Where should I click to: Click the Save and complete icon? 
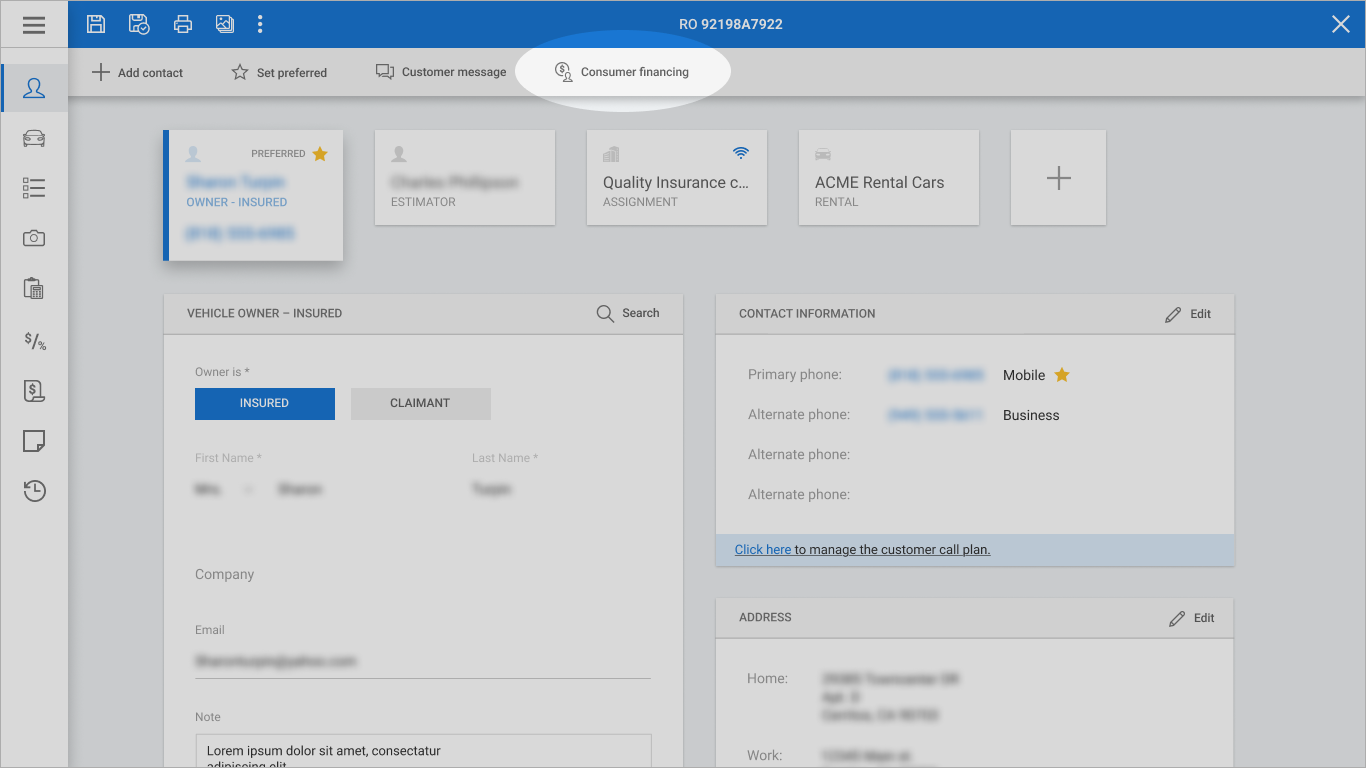(139, 24)
